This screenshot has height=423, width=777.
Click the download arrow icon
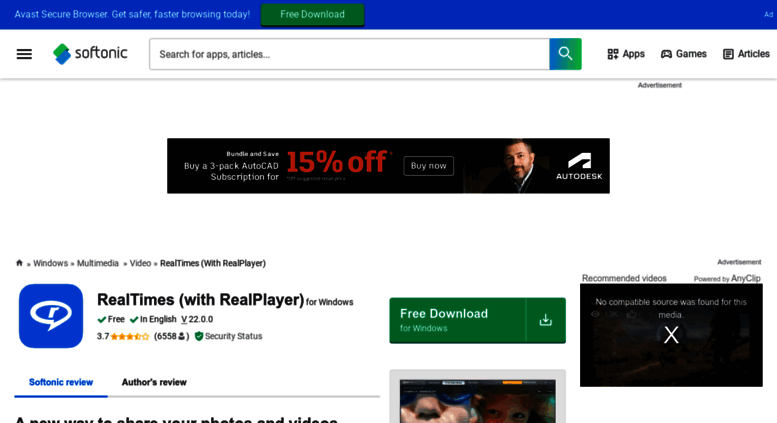[x=546, y=320]
